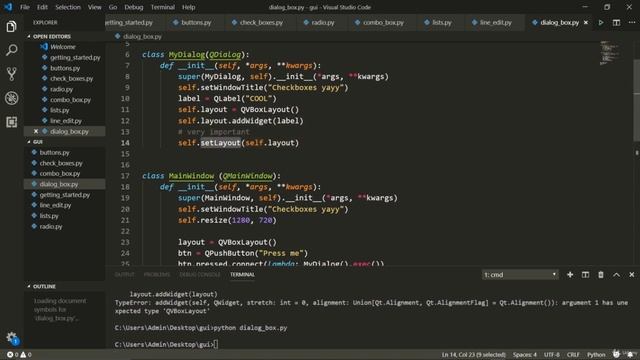Open the Terminal menu
Screen dimensions: 640x360
pyautogui.click(x=162, y=7)
